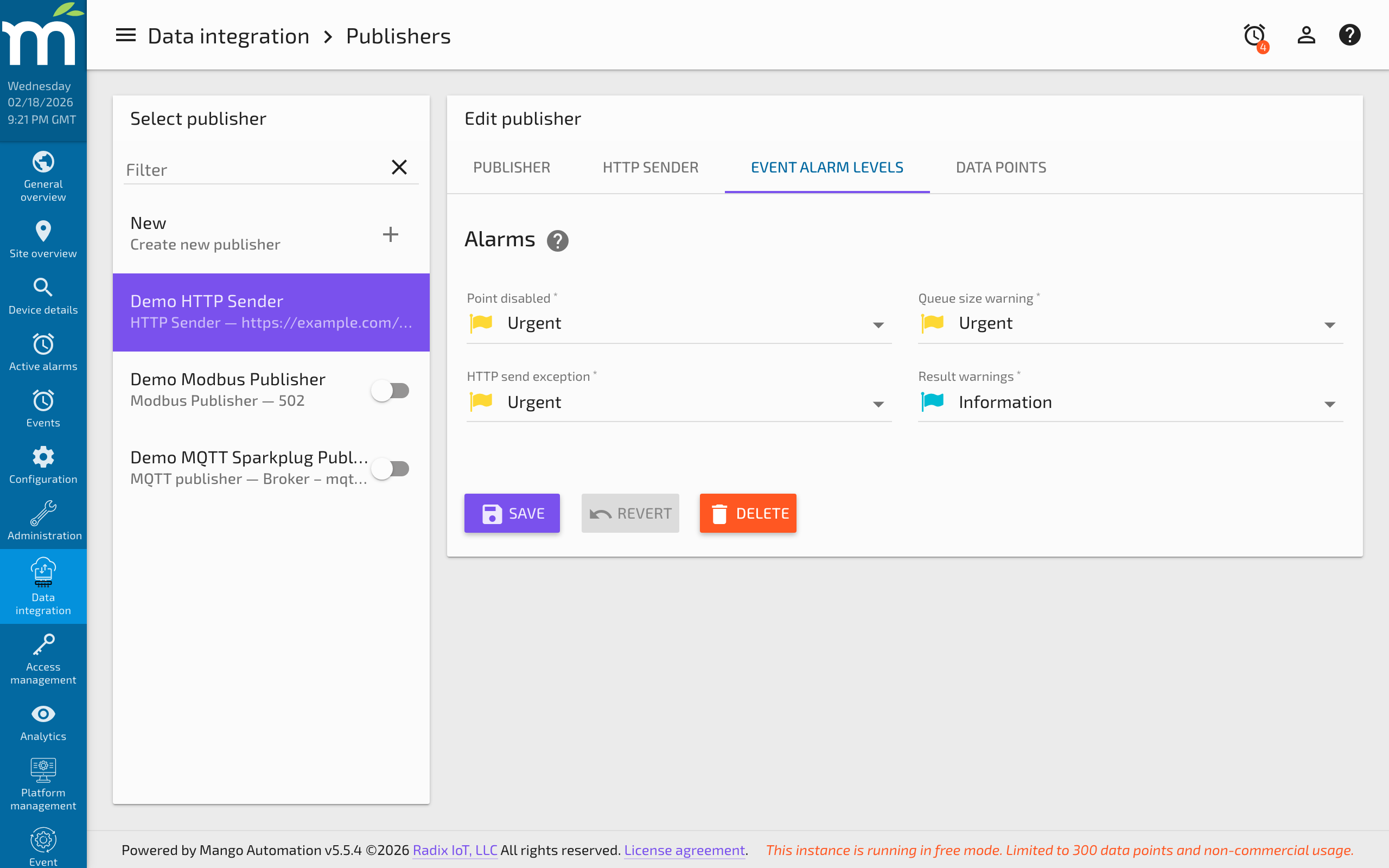Open General overview in sidebar

43,176
